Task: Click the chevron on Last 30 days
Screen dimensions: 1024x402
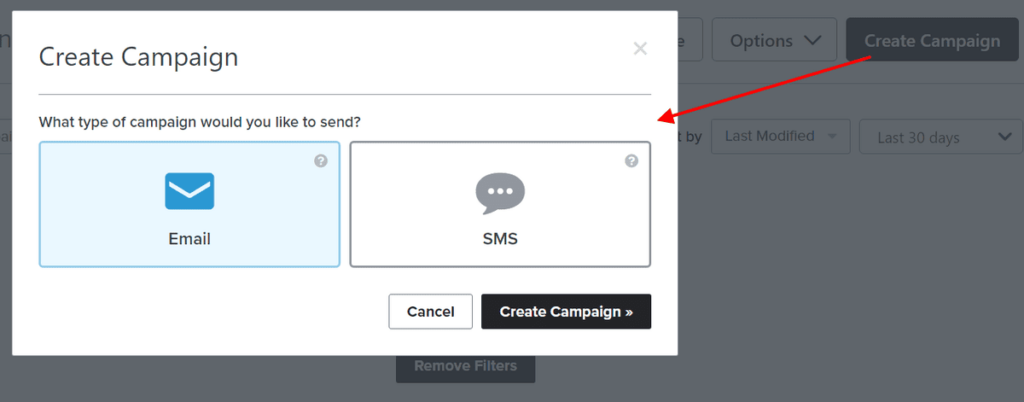Action: click(1004, 137)
